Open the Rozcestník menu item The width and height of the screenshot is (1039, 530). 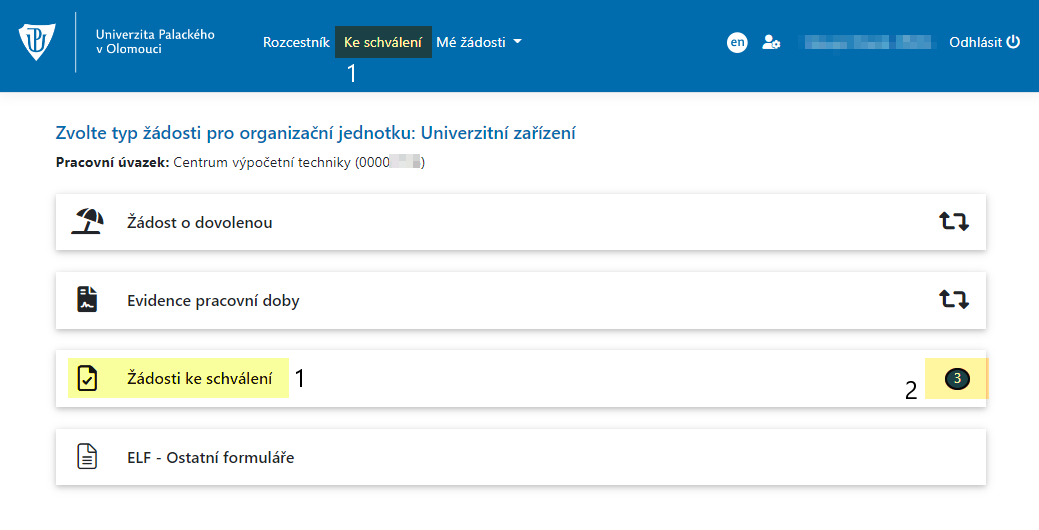coord(296,42)
